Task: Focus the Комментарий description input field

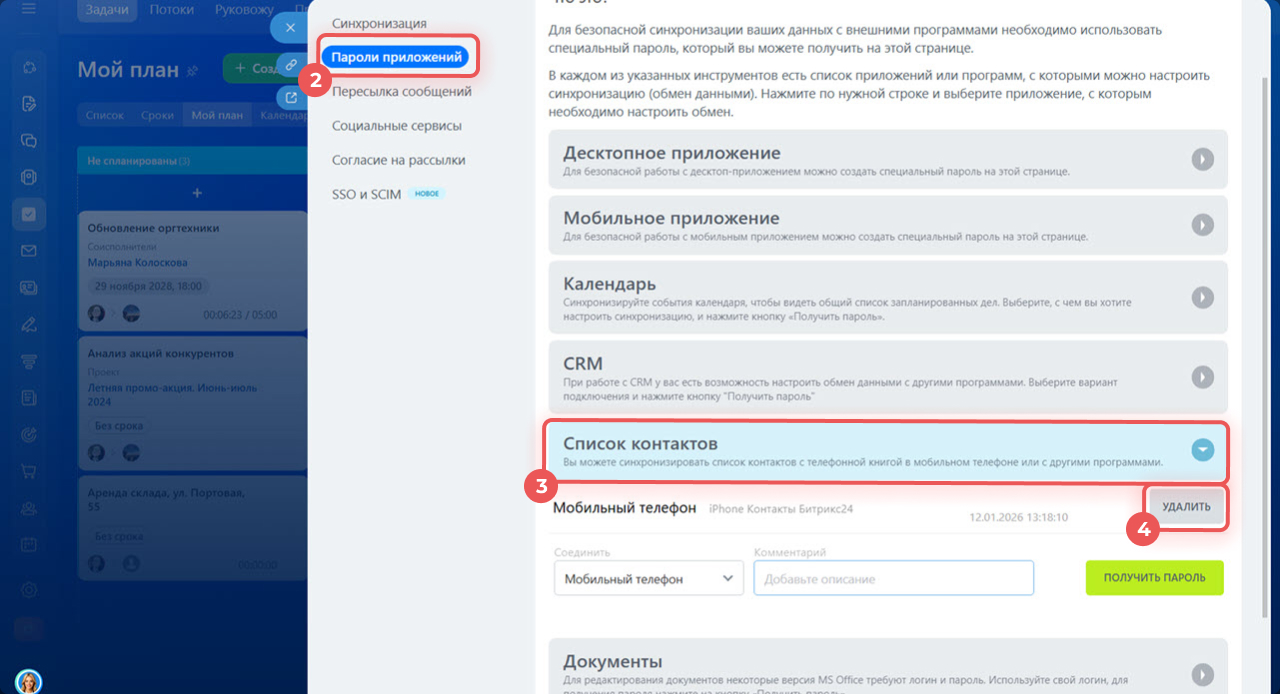Action: 893,578
